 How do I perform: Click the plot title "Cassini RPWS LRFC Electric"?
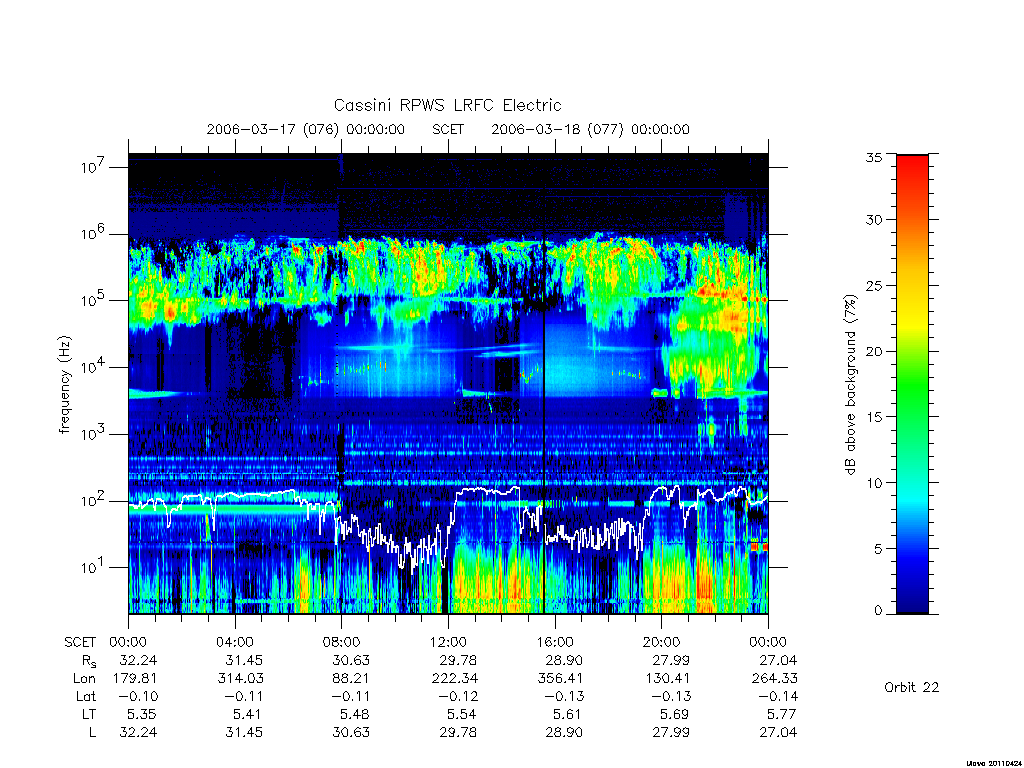[447, 105]
